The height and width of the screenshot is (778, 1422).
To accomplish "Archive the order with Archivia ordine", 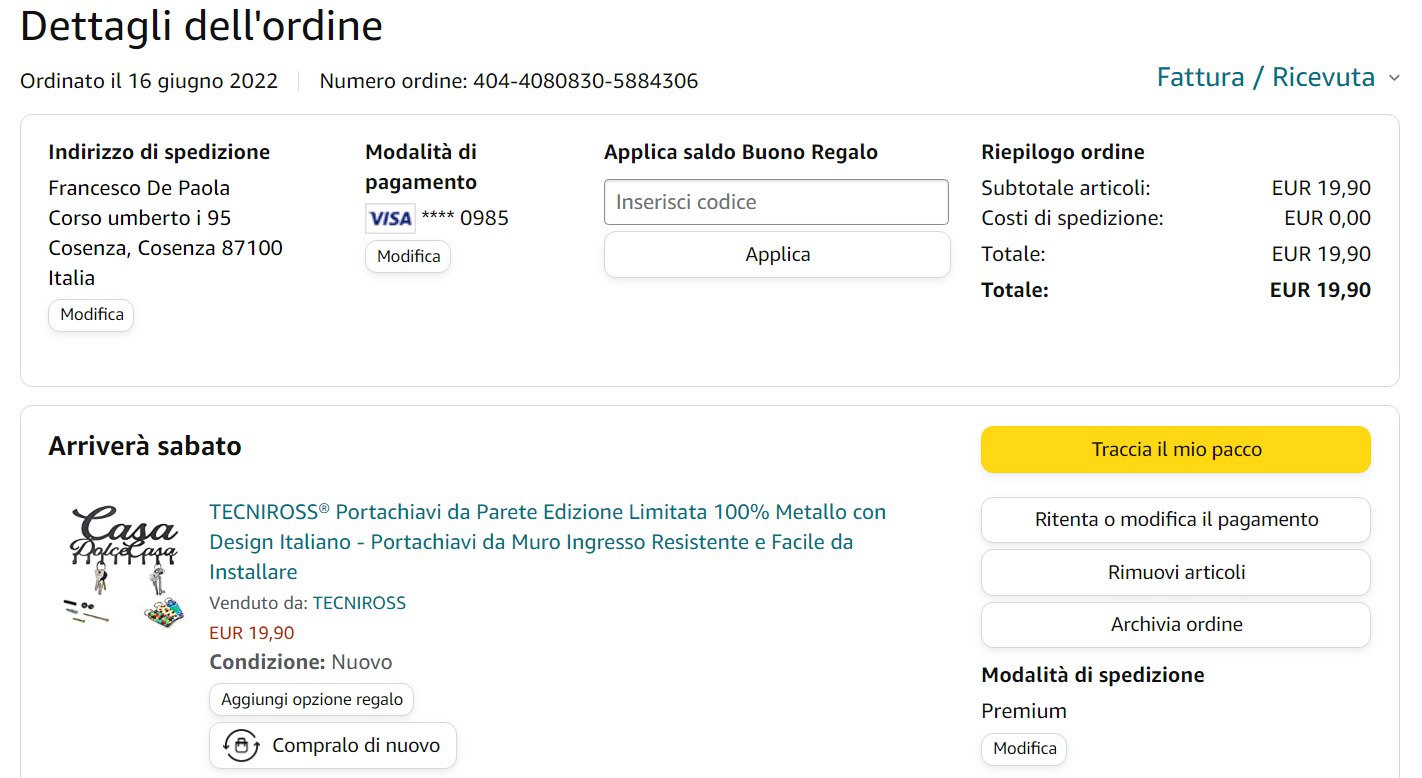I will tap(1176, 624).
